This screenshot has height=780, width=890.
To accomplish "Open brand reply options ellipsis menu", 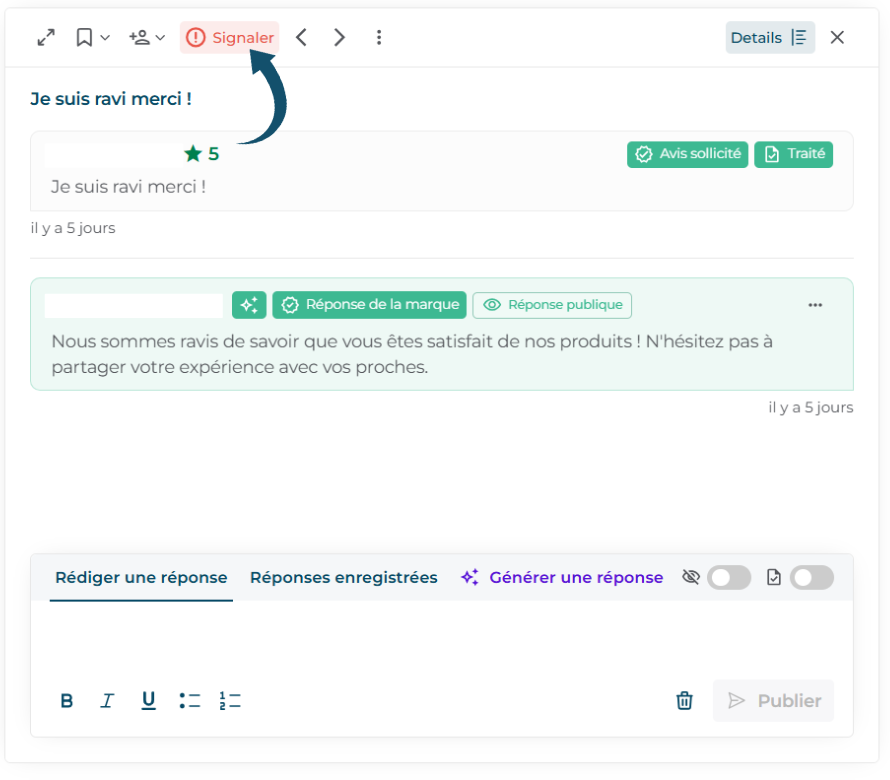I will pos(815,305).
